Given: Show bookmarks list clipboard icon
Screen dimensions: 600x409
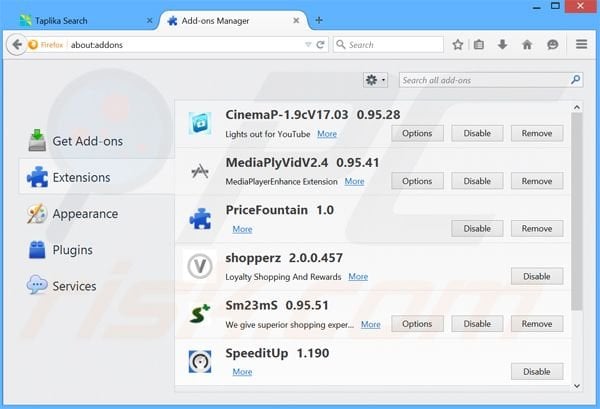Looking at the screenshot, I should coord(479,45).
